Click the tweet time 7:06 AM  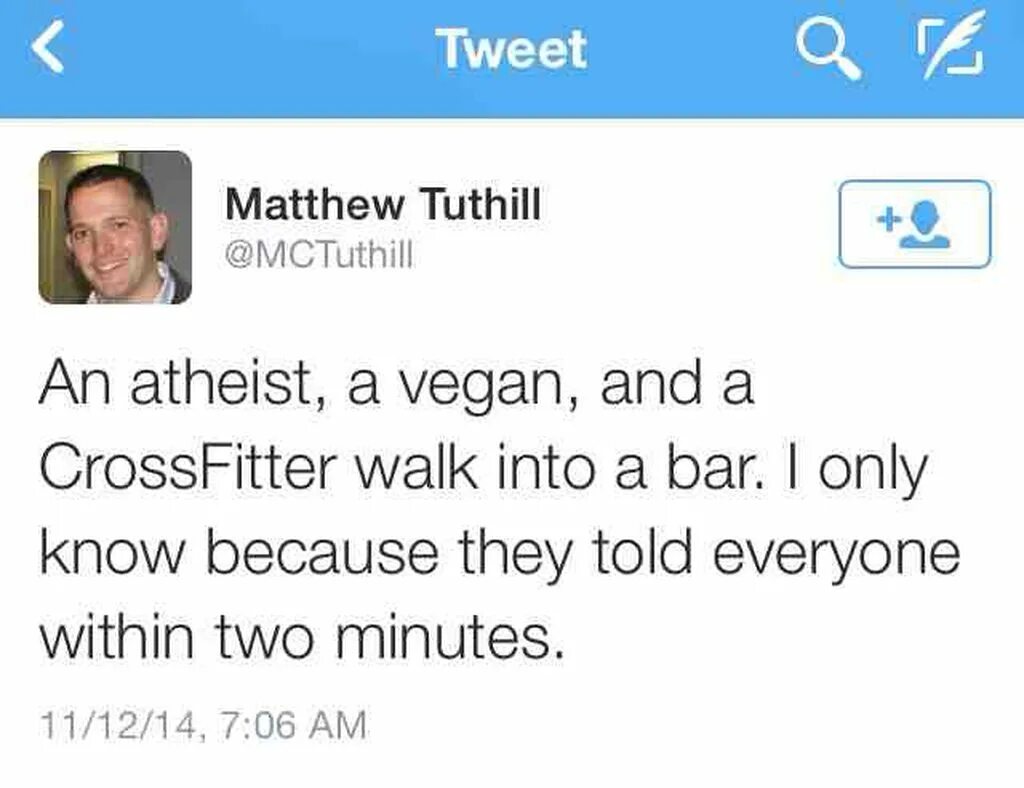coord(290,725)
